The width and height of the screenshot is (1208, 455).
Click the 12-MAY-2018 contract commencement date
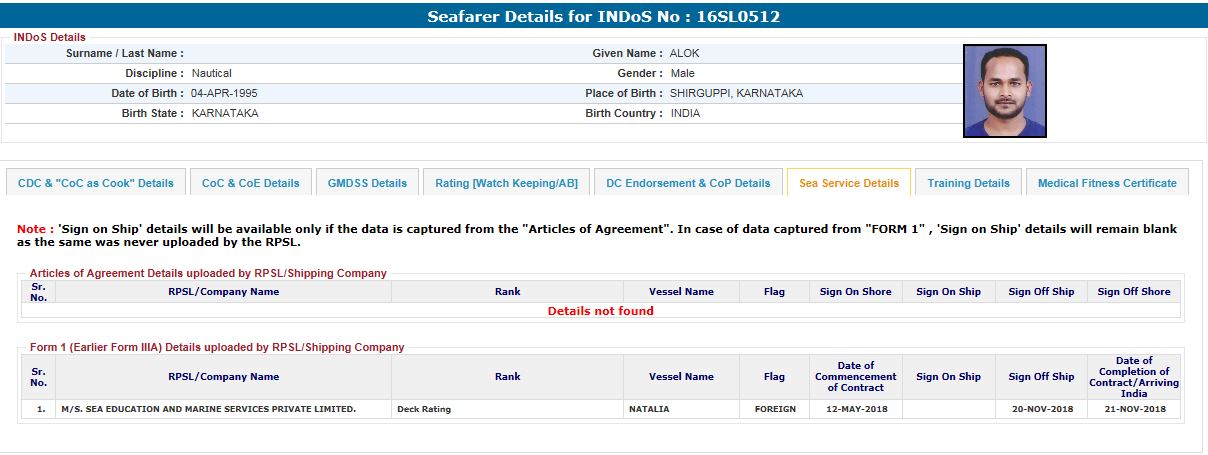tap(855, 409)
